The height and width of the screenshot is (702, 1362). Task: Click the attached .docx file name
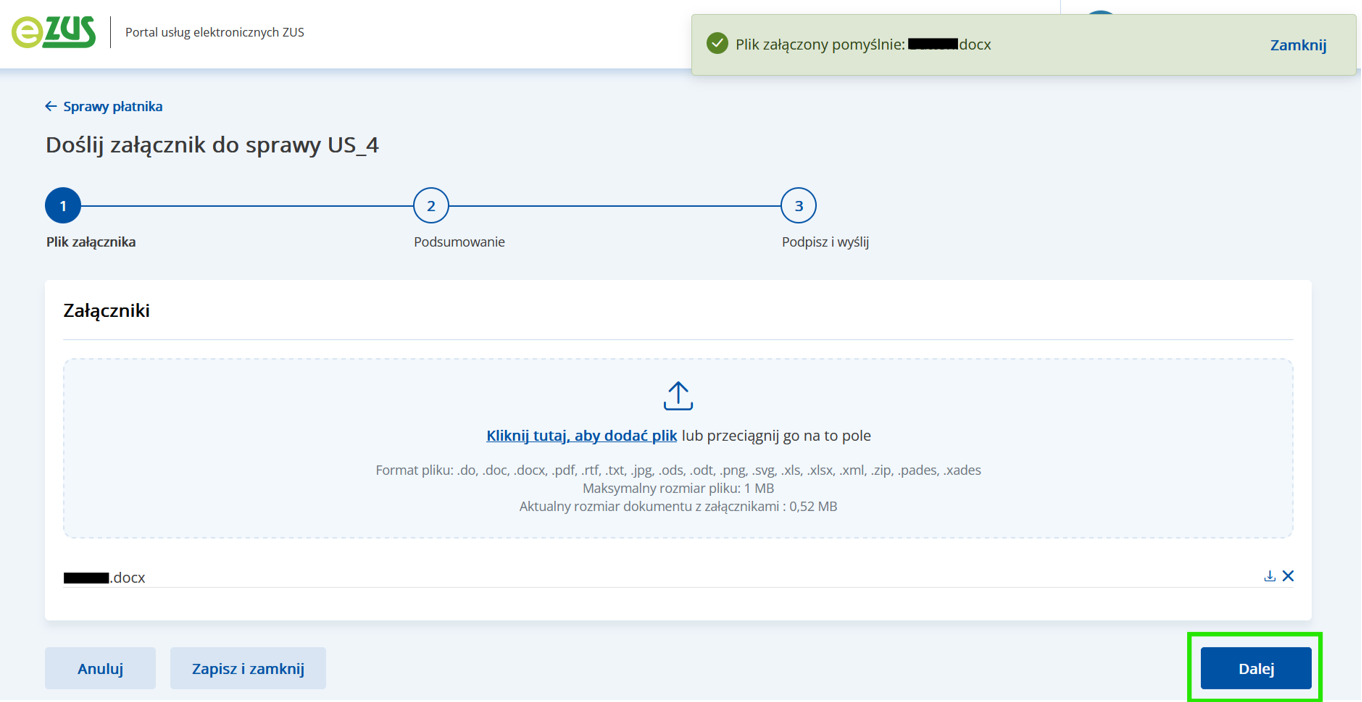click(x=105, y=578)
